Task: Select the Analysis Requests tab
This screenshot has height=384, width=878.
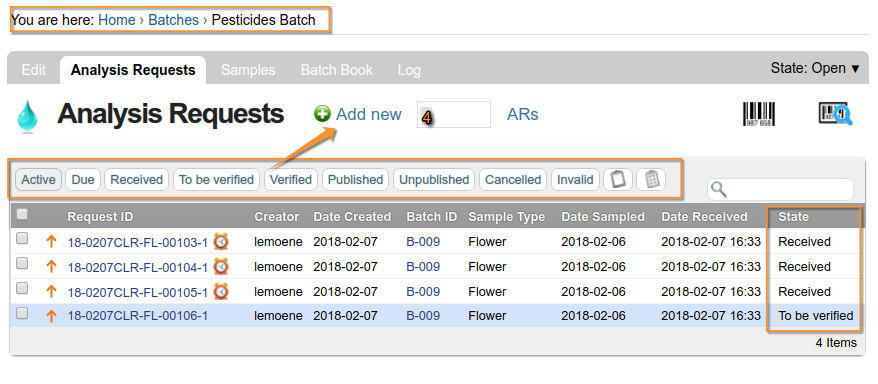Action: pos(133,70)
